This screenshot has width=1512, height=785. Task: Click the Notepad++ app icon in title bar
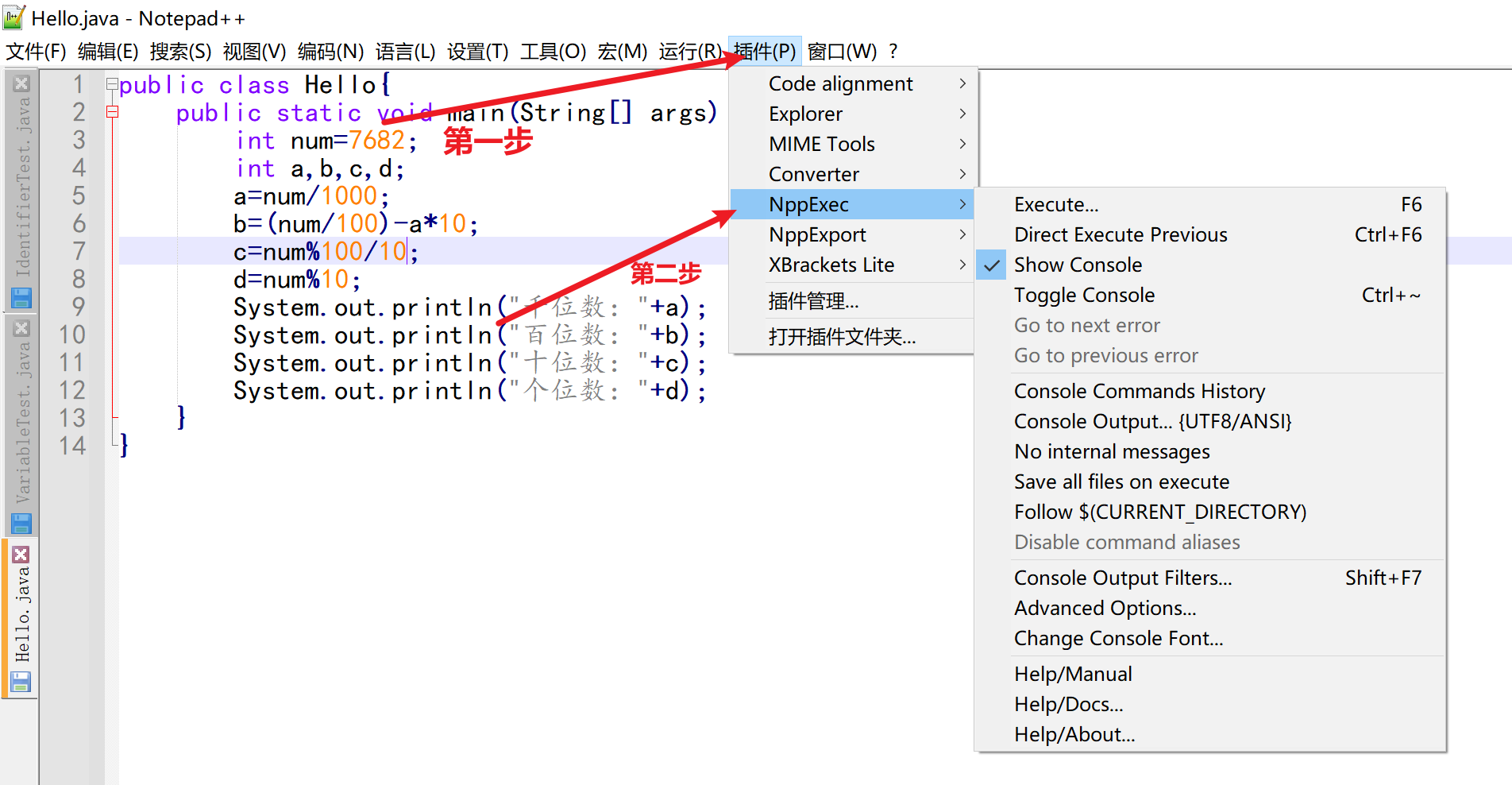pyautogui.click(x=14, y=17)
